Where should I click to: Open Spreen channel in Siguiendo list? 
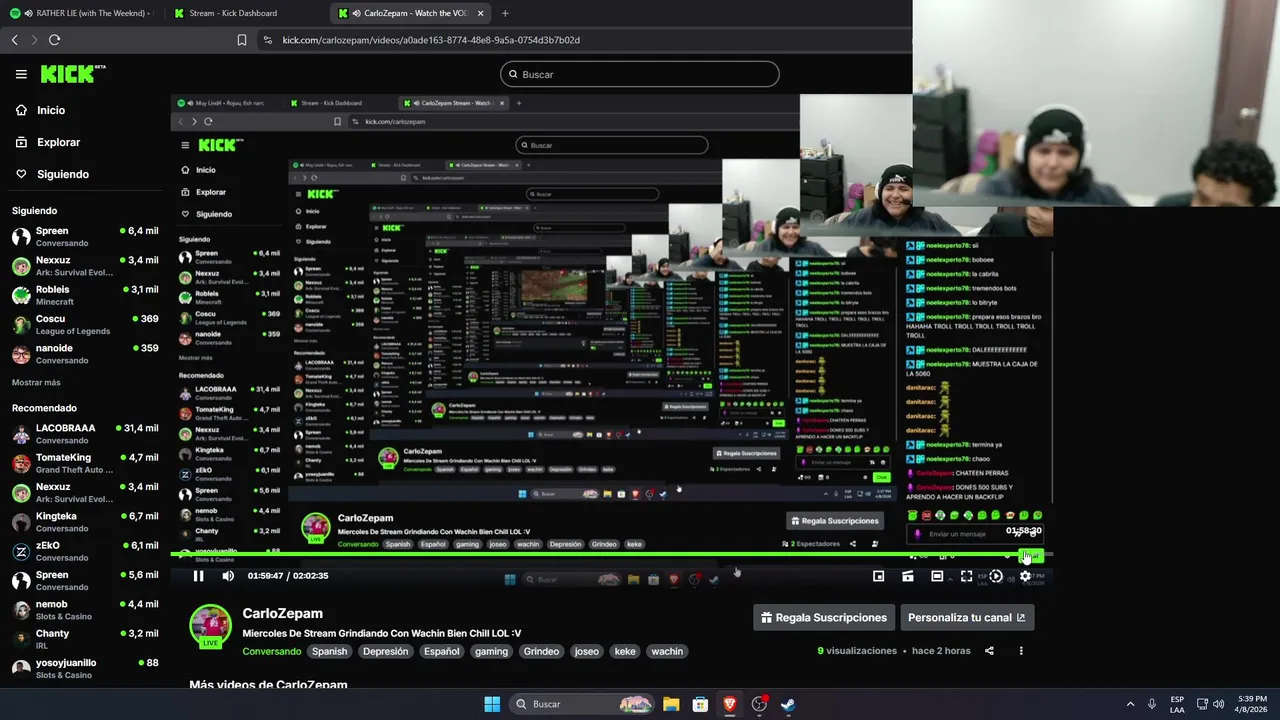(x=85, y=236)
